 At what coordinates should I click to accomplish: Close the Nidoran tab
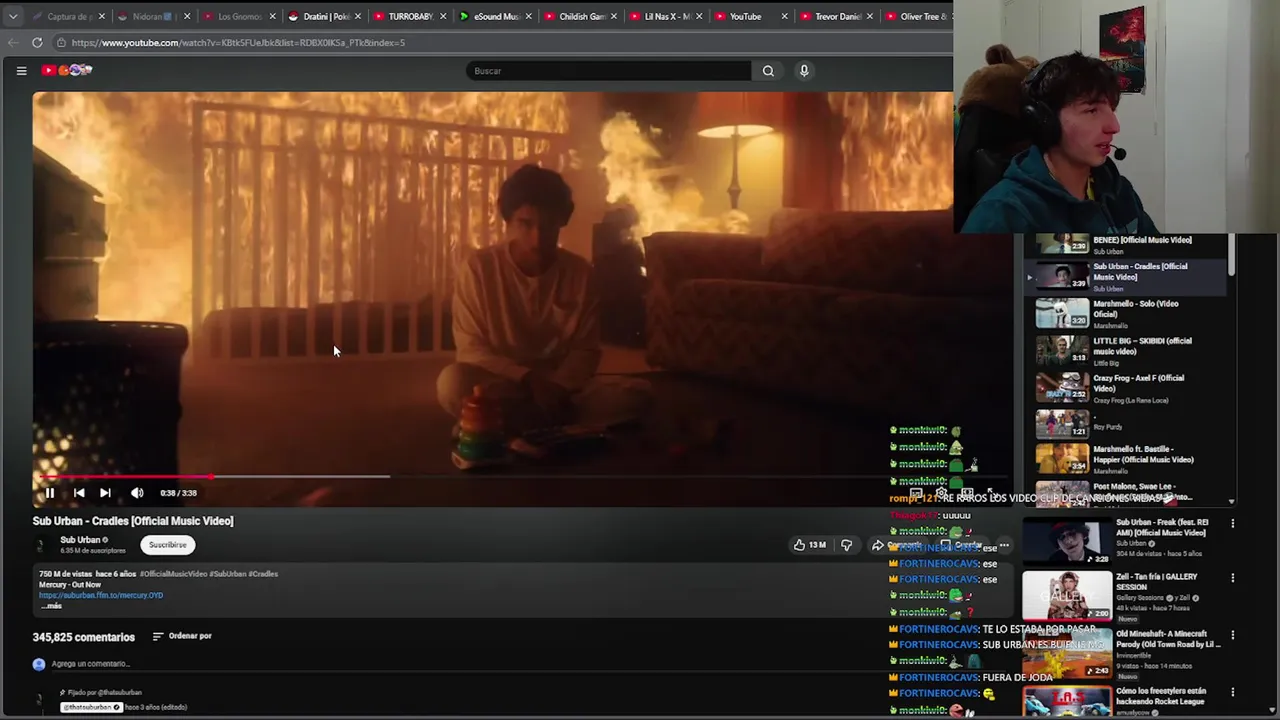186,16
